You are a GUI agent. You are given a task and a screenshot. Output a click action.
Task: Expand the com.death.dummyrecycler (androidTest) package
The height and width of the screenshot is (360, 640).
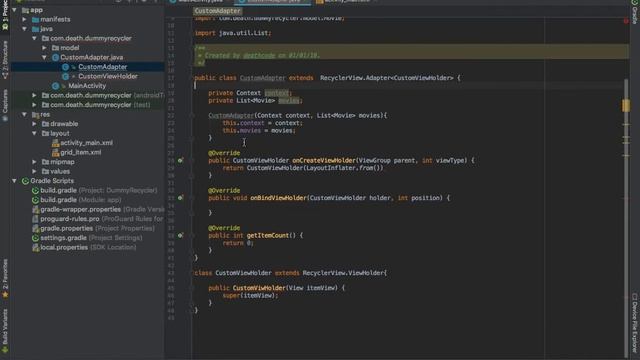click(x=35, y=95)
